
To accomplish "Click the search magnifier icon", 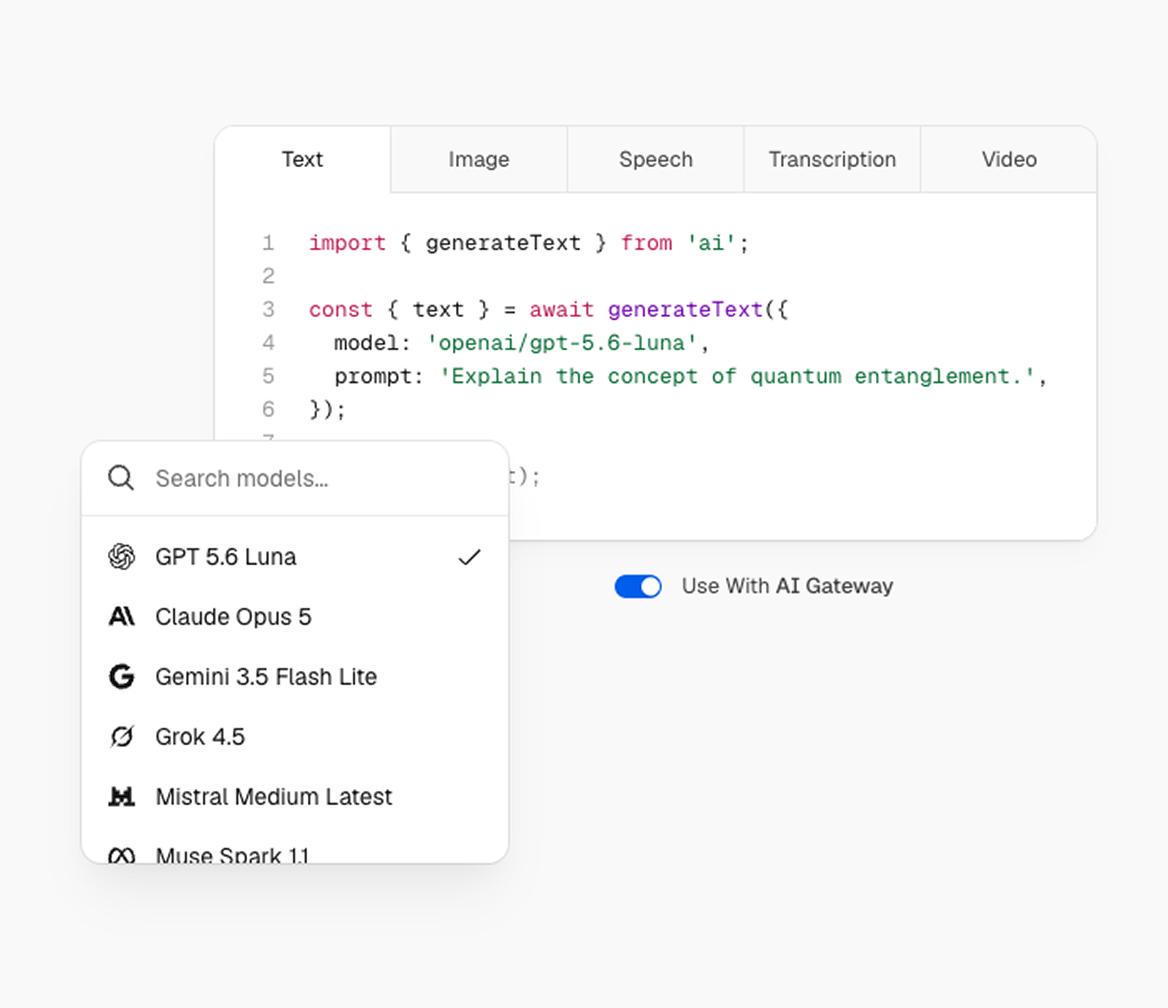I will click(121, 478).
